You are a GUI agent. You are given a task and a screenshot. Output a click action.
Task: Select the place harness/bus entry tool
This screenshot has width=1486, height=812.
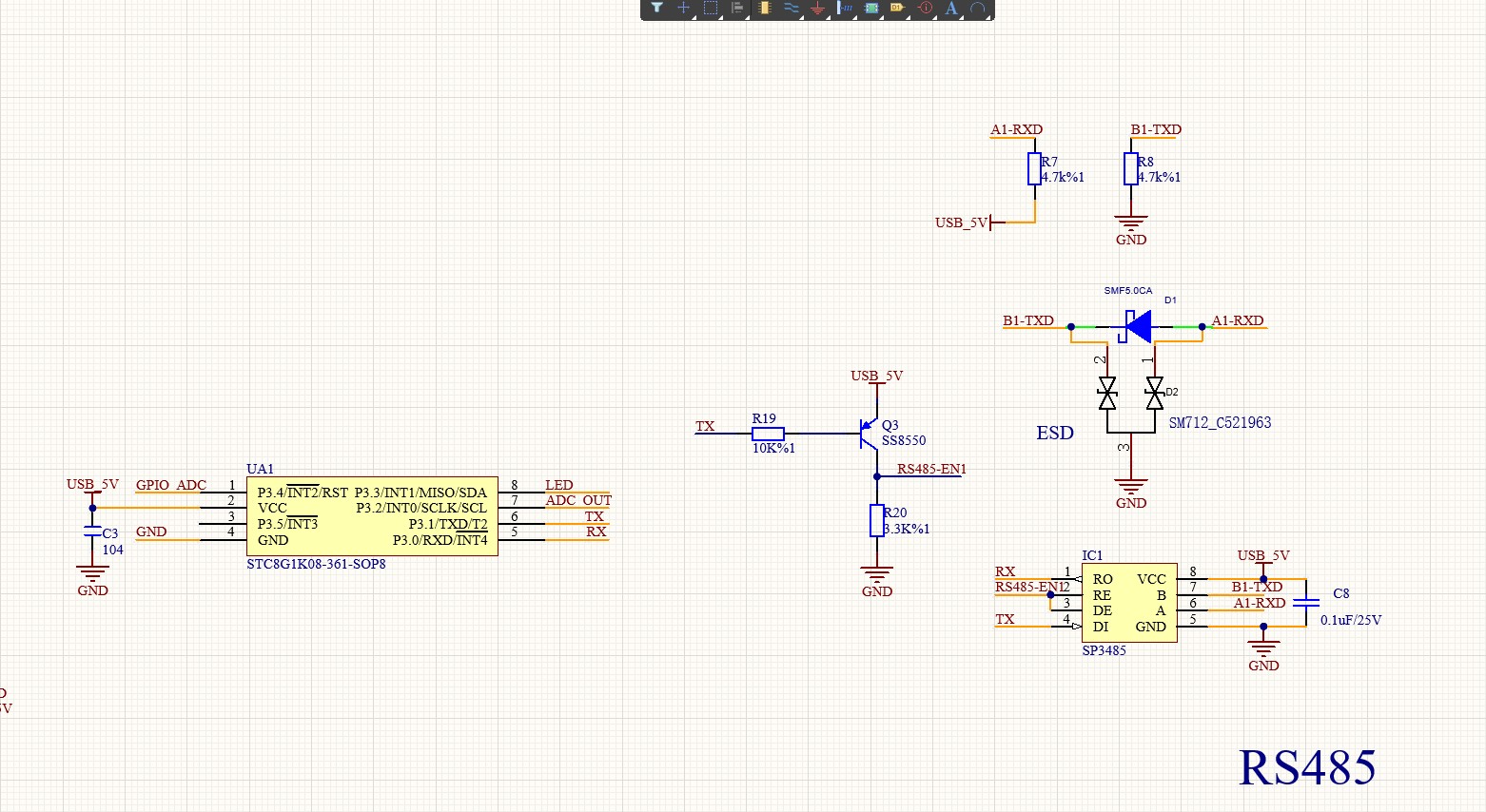[844, 8]
